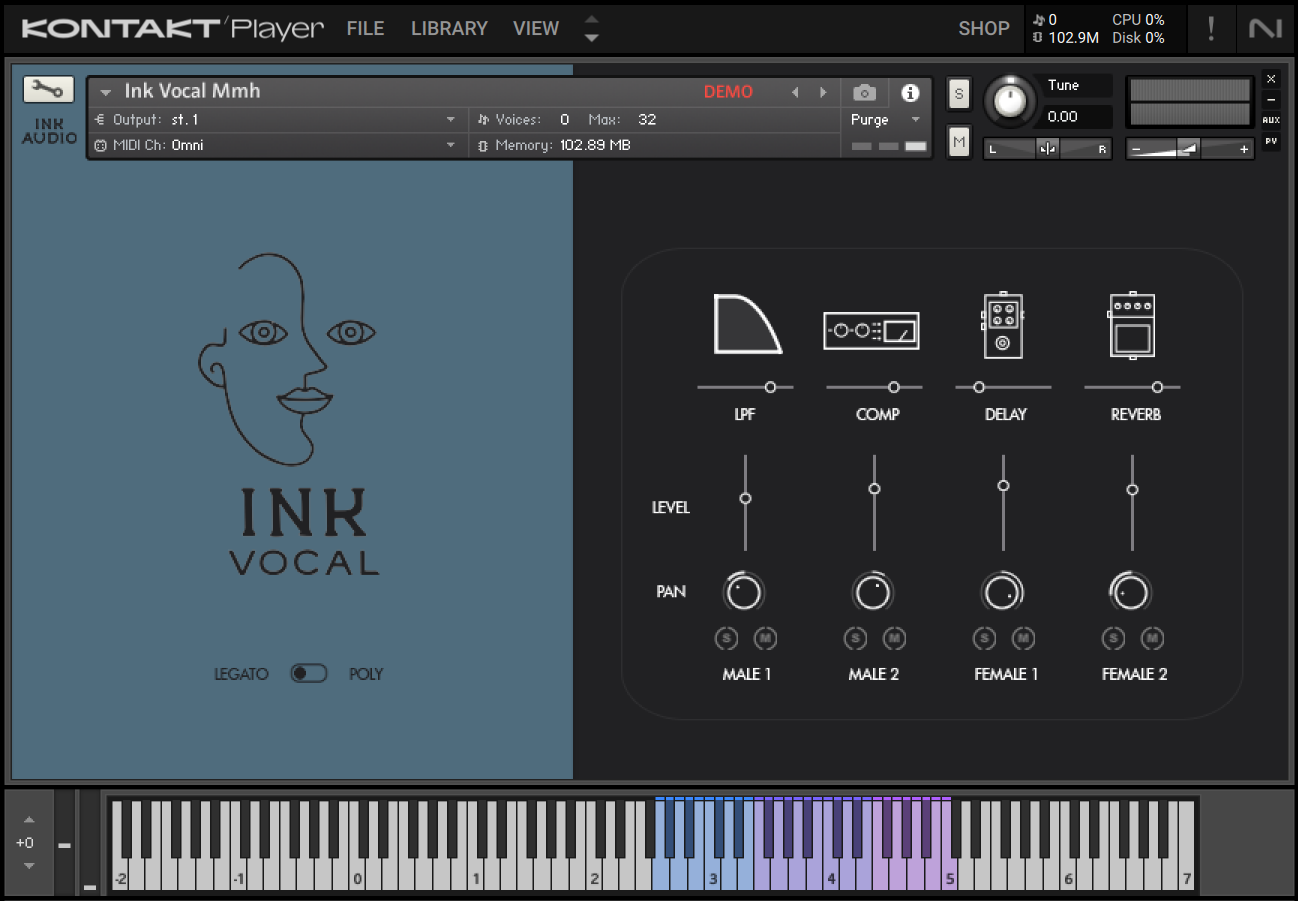Click the Female 1 level fader
Screen dimensions: 1298x901
click(1003, 486)
